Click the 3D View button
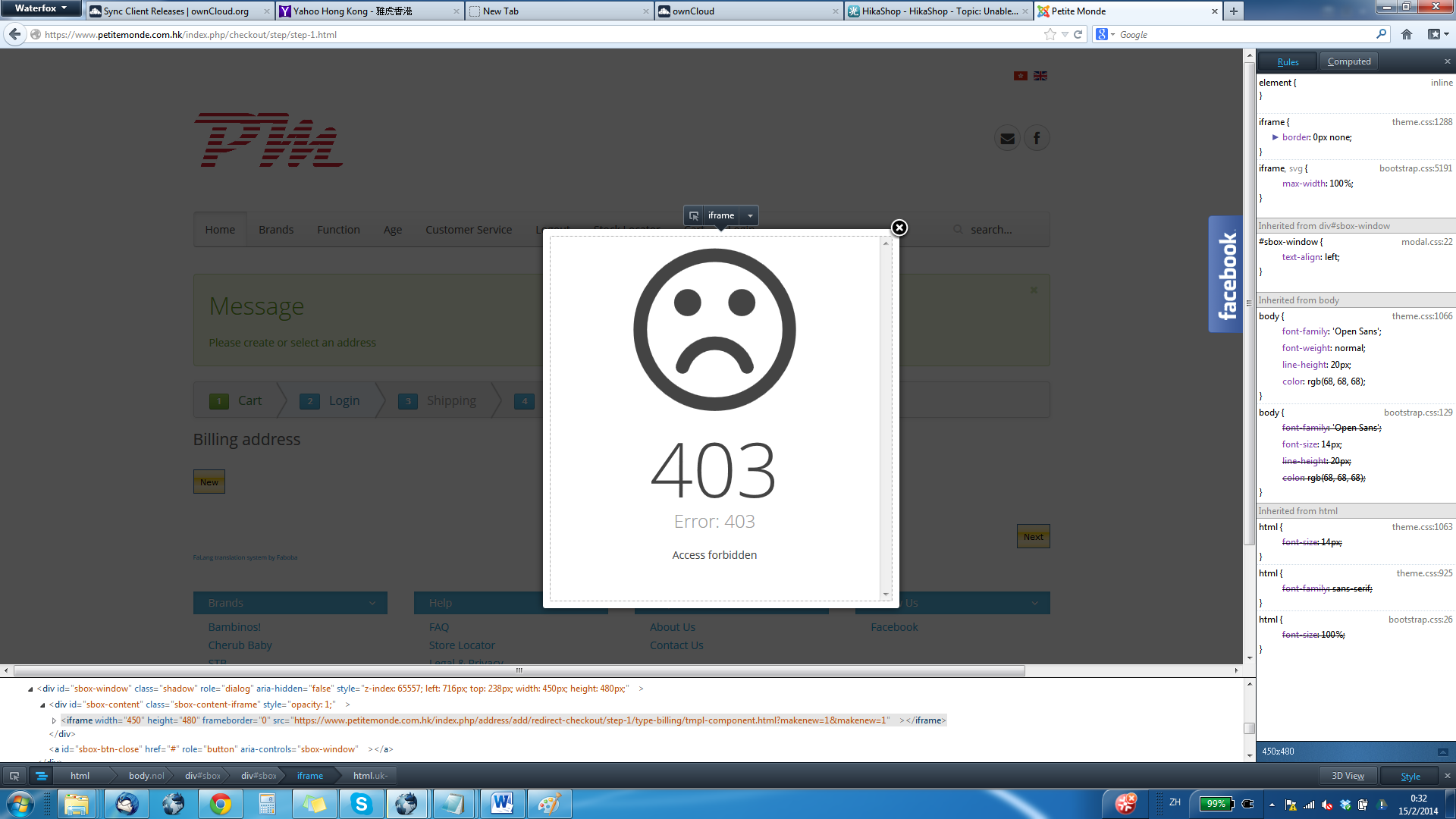The width and height of the screenshot is (1456, 819). pos(1348,776)
